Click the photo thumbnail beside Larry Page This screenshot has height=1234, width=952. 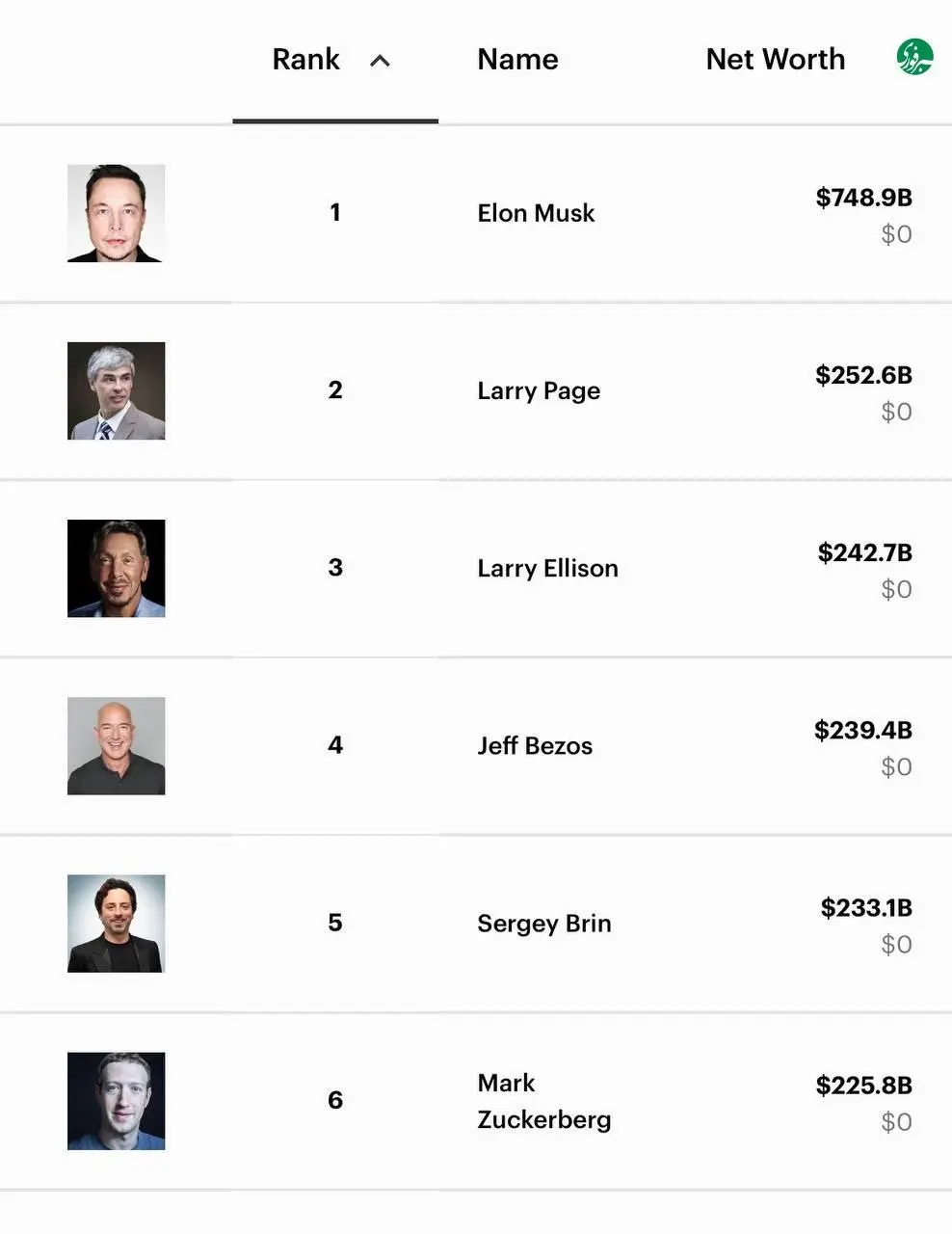[117, 390]
